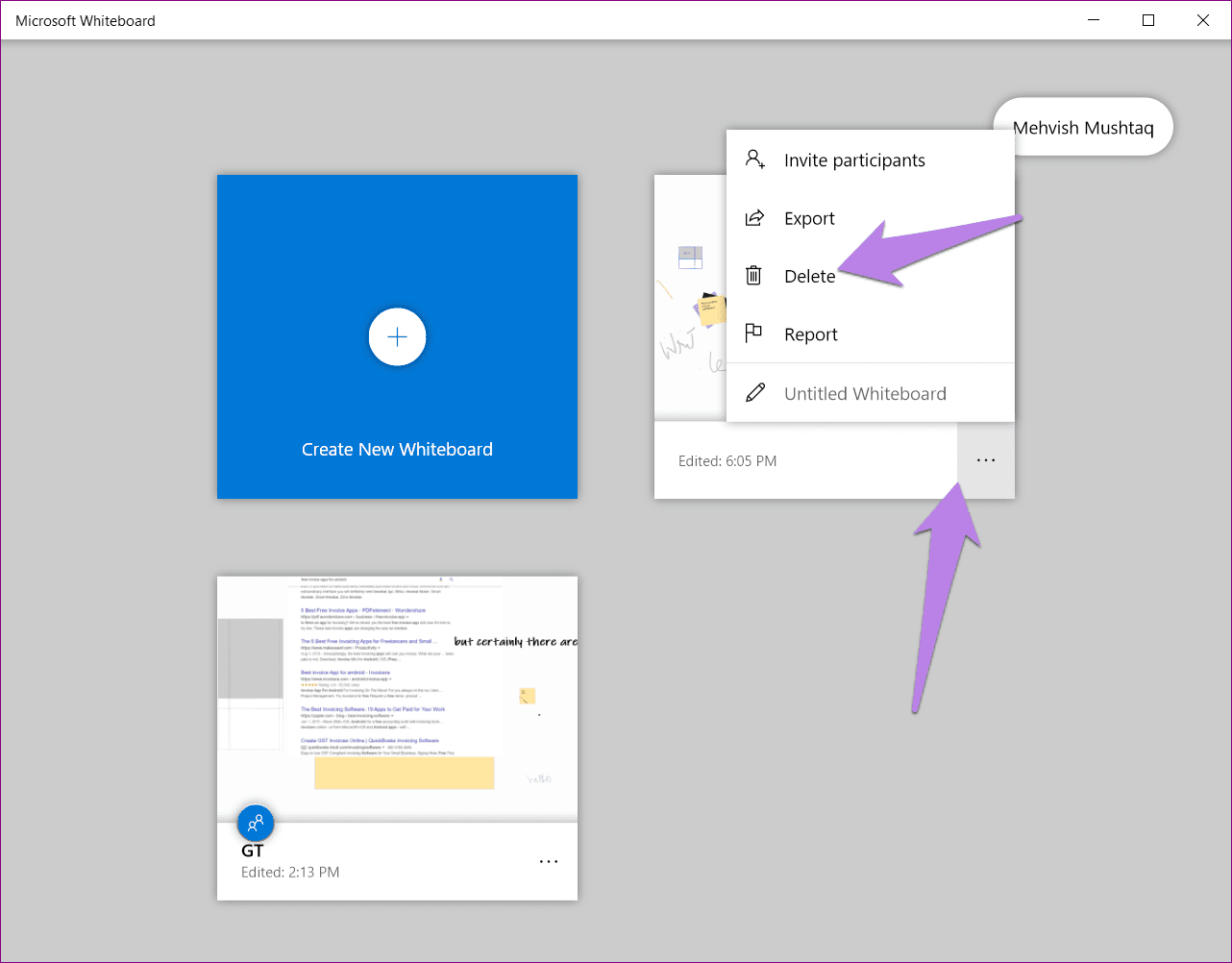Choose Export in the context menu
Viewport: 1232px width, 963px height.
point(871,218)
